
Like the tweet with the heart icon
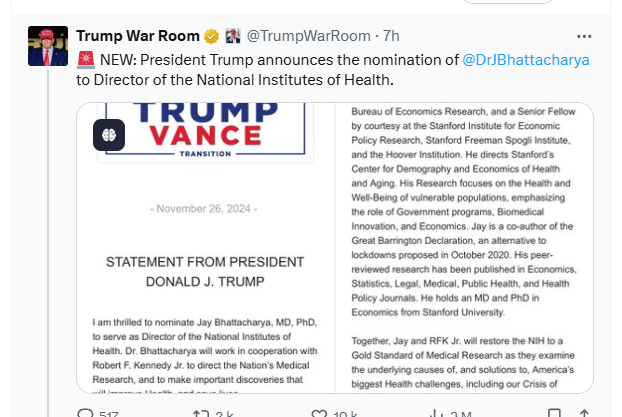coord(316,413)
